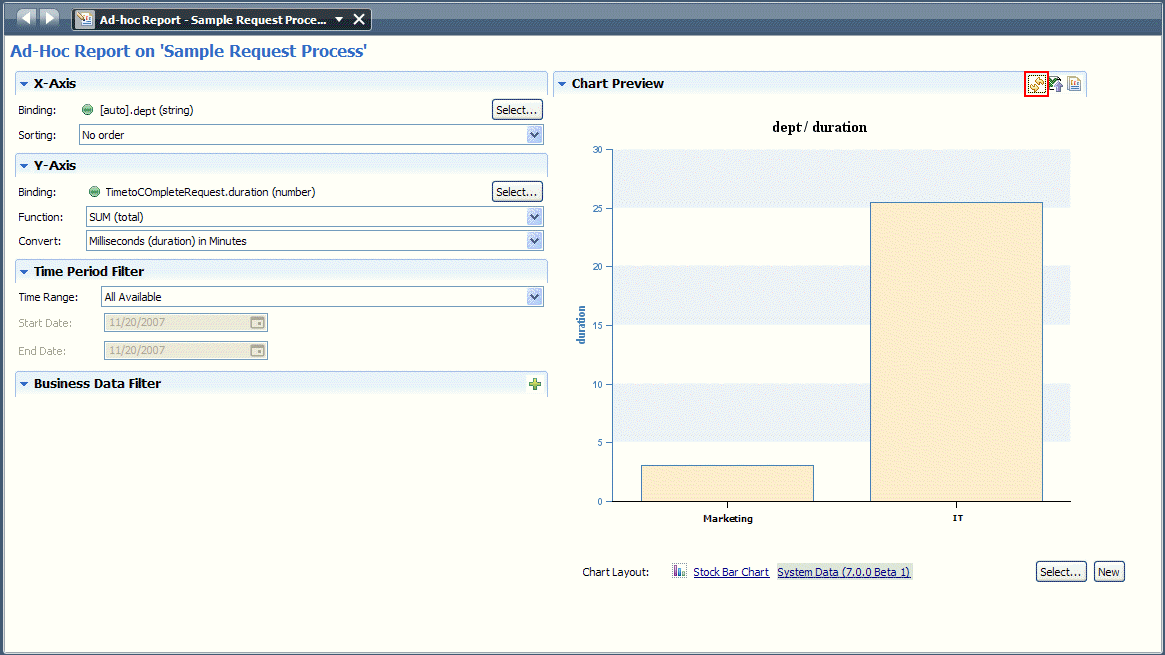This screenshot has height=655, width=1165.
Task: Open the Ad-hoc Report tab dropdown arrow
Action: [339, 20]
